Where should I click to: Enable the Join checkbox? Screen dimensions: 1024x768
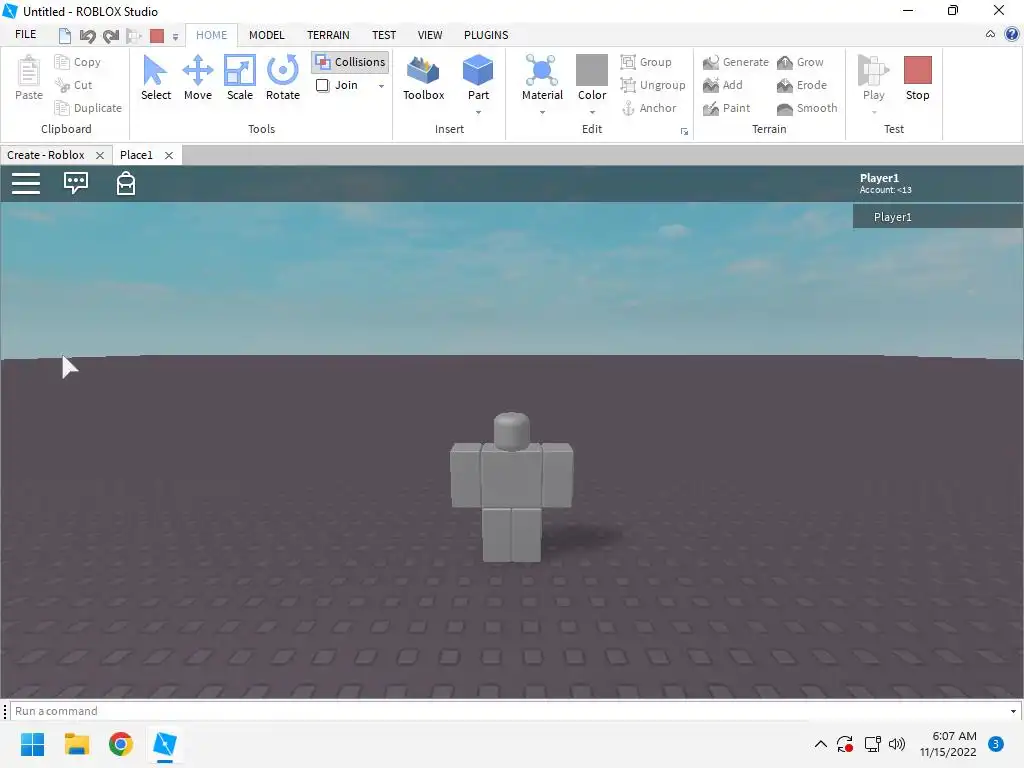coord(323,85)
